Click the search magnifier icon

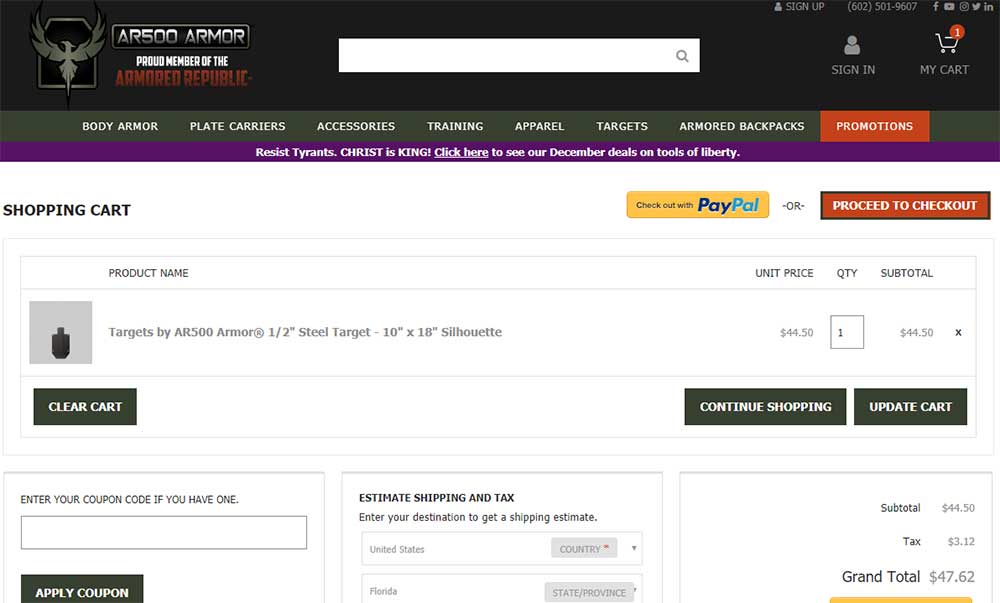[x=682, y=56]
